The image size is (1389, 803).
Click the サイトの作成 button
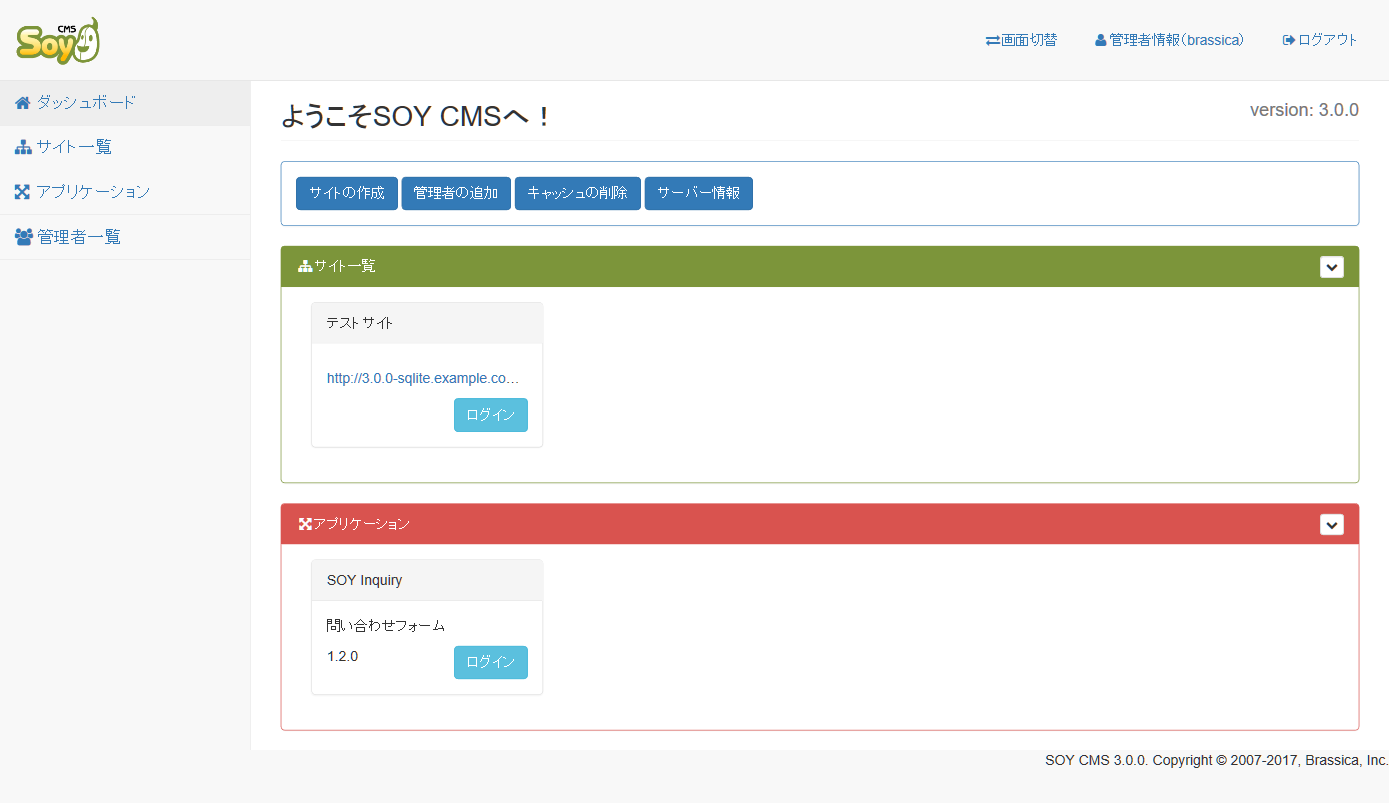[x=347, y=194]
